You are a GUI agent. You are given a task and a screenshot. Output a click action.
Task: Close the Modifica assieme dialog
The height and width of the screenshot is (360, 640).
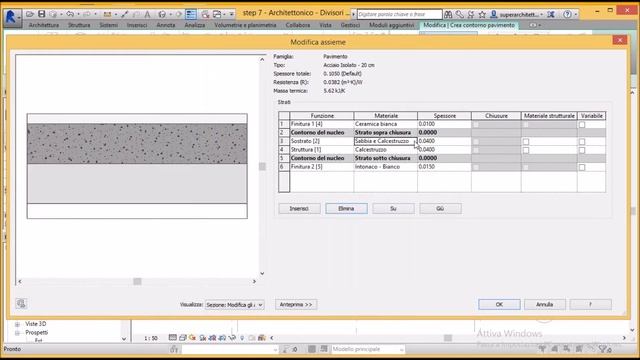point(620,40)
